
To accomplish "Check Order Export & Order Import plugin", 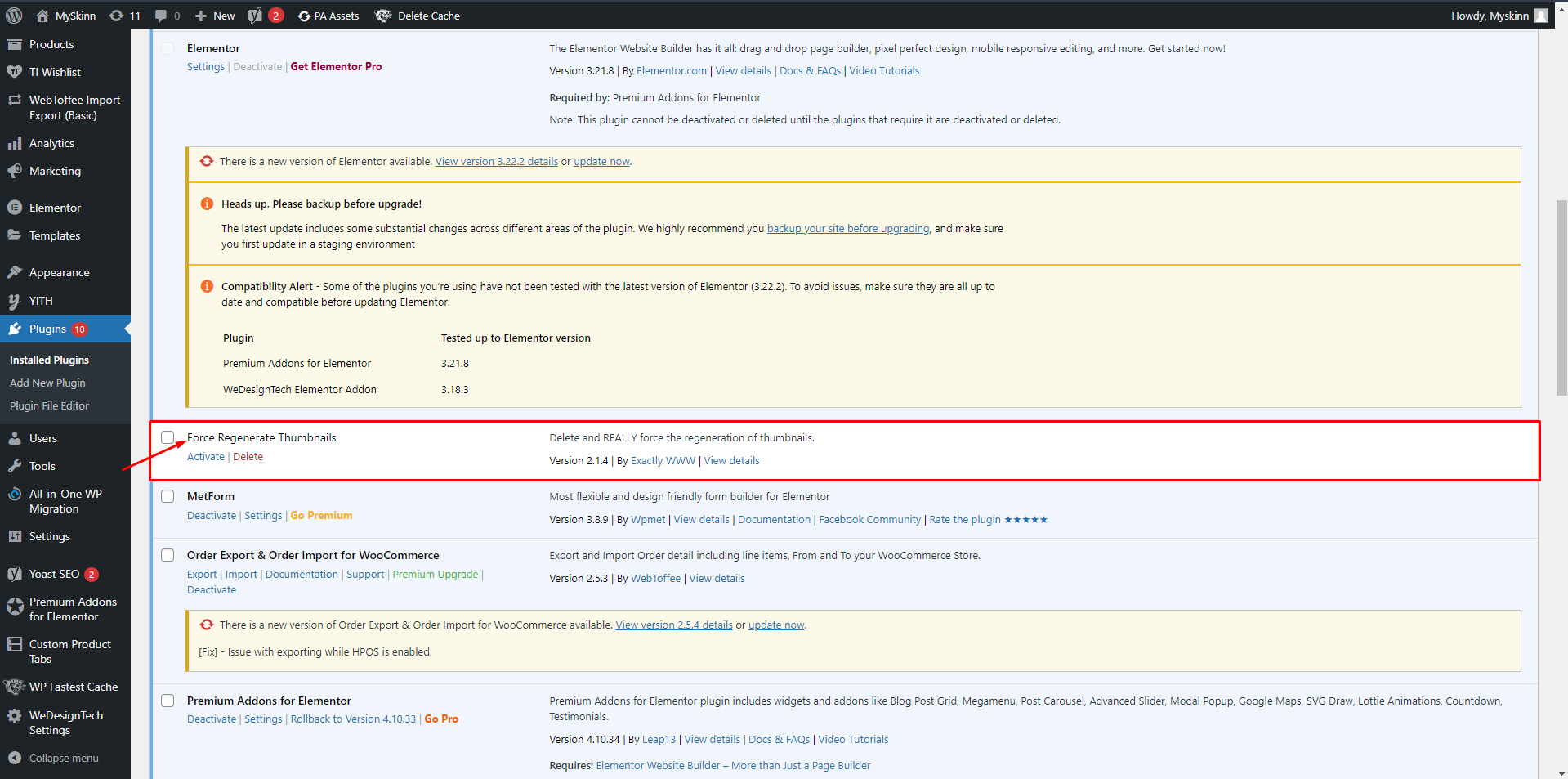I will pos(168,555).
